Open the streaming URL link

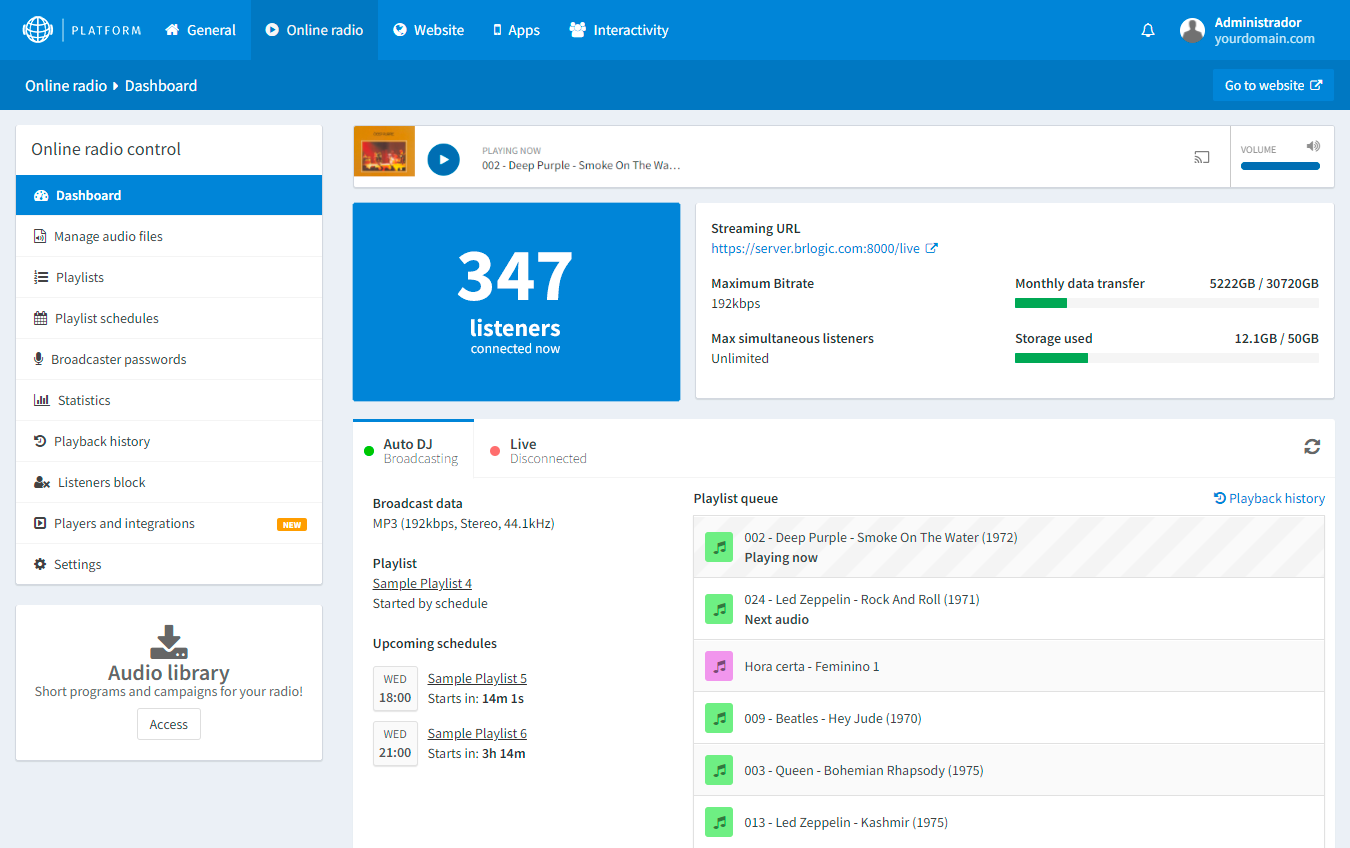pos(817,248)
